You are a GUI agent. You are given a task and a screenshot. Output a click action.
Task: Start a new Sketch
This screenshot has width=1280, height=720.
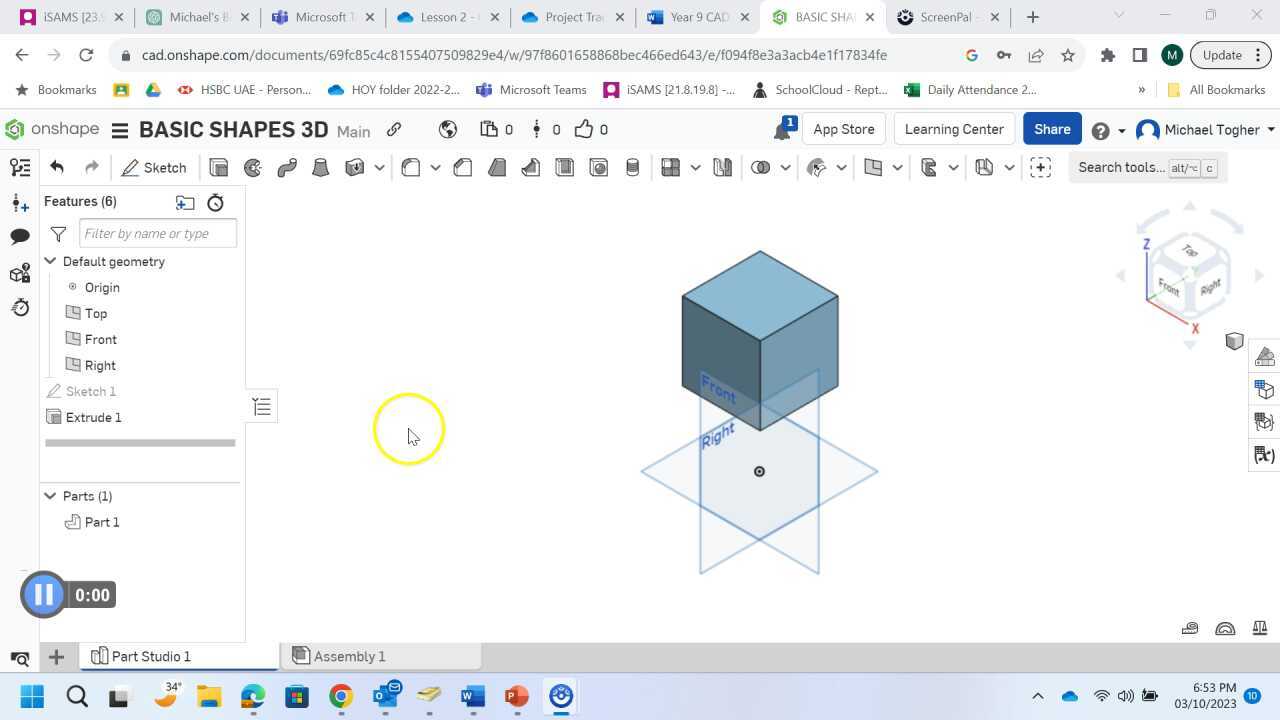tap(155, 167)
